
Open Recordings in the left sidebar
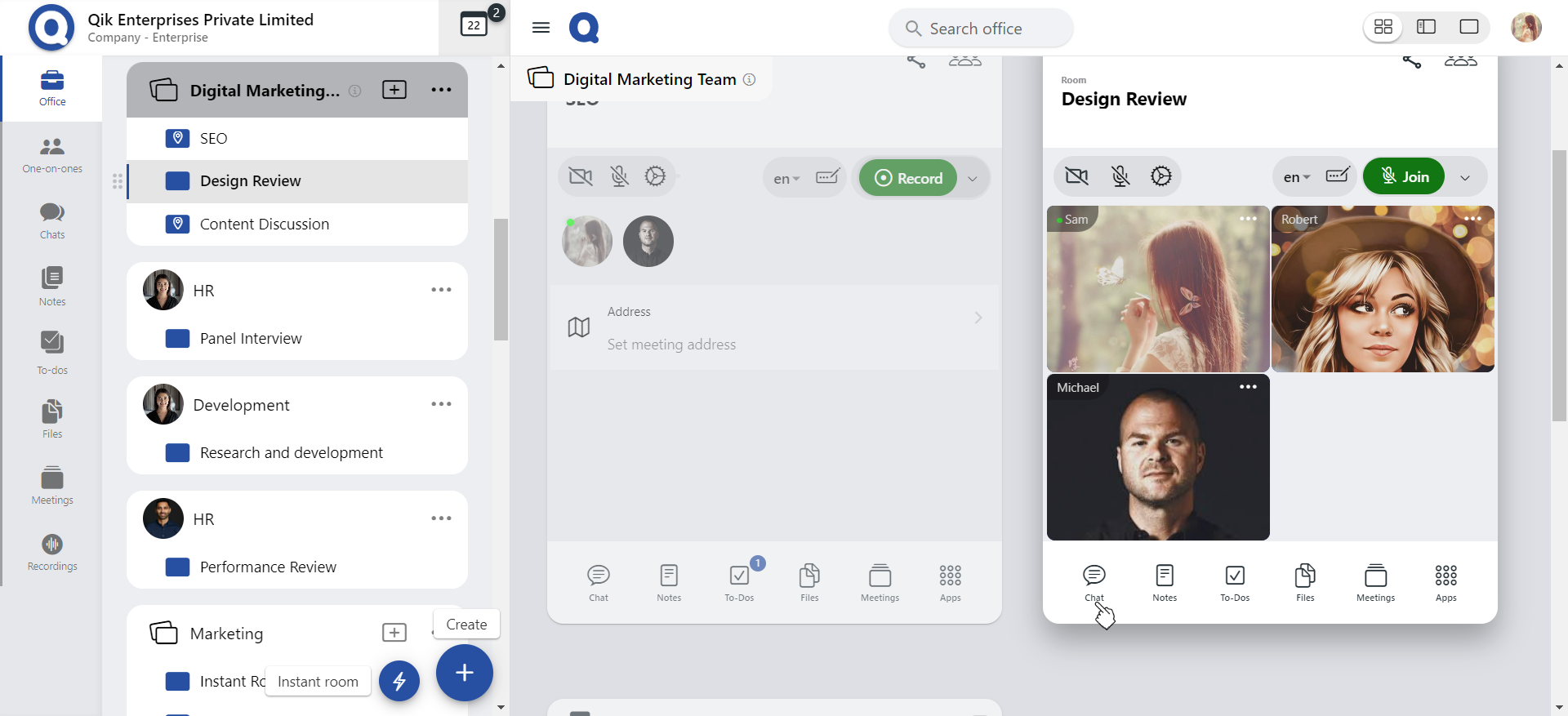52,553
